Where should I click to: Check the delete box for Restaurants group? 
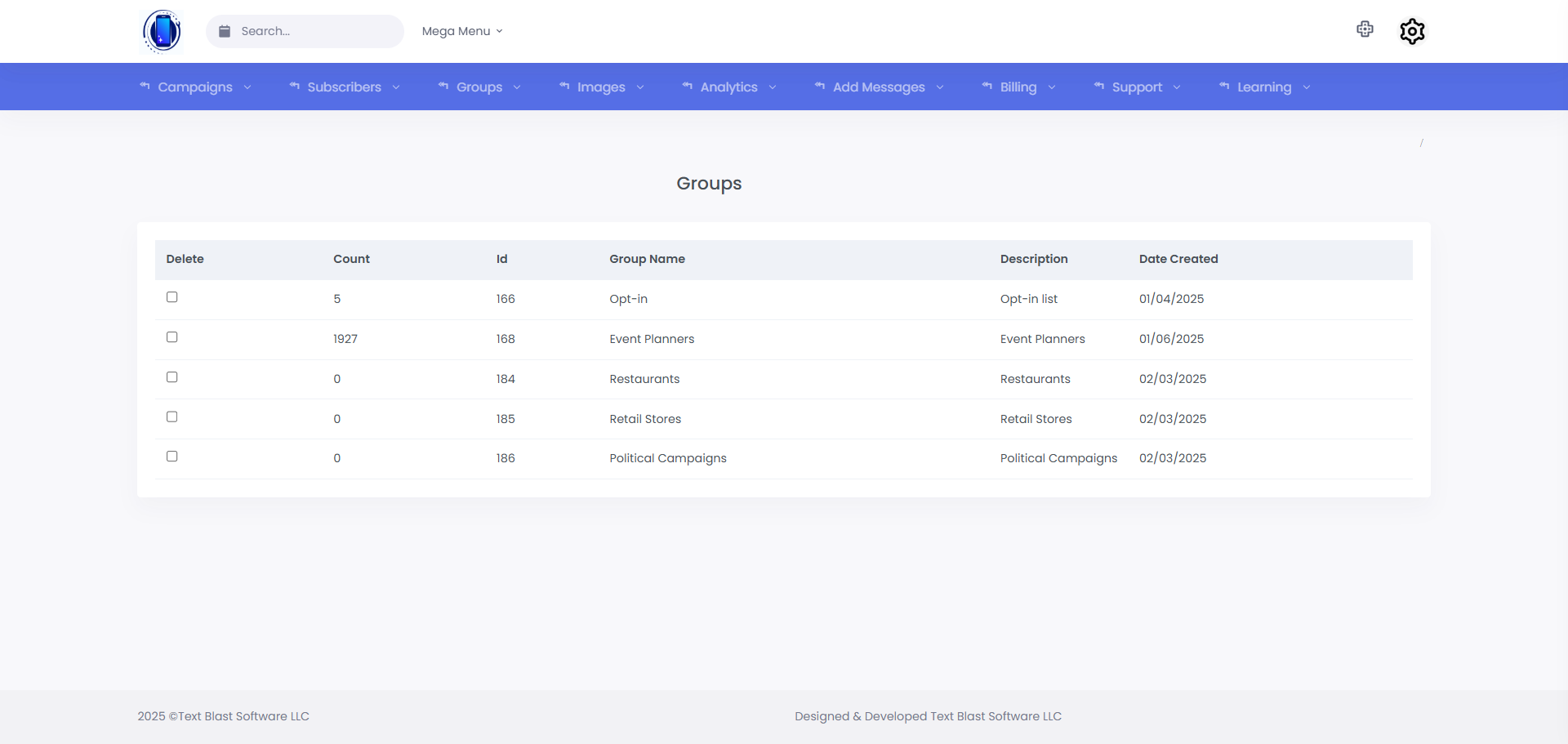coord(171,377)
